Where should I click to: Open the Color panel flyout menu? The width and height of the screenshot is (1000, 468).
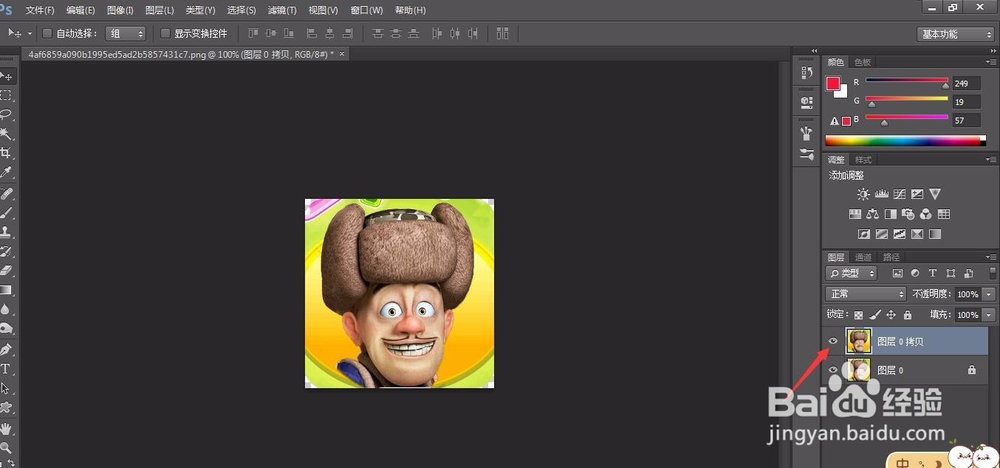tap(990, 62)
